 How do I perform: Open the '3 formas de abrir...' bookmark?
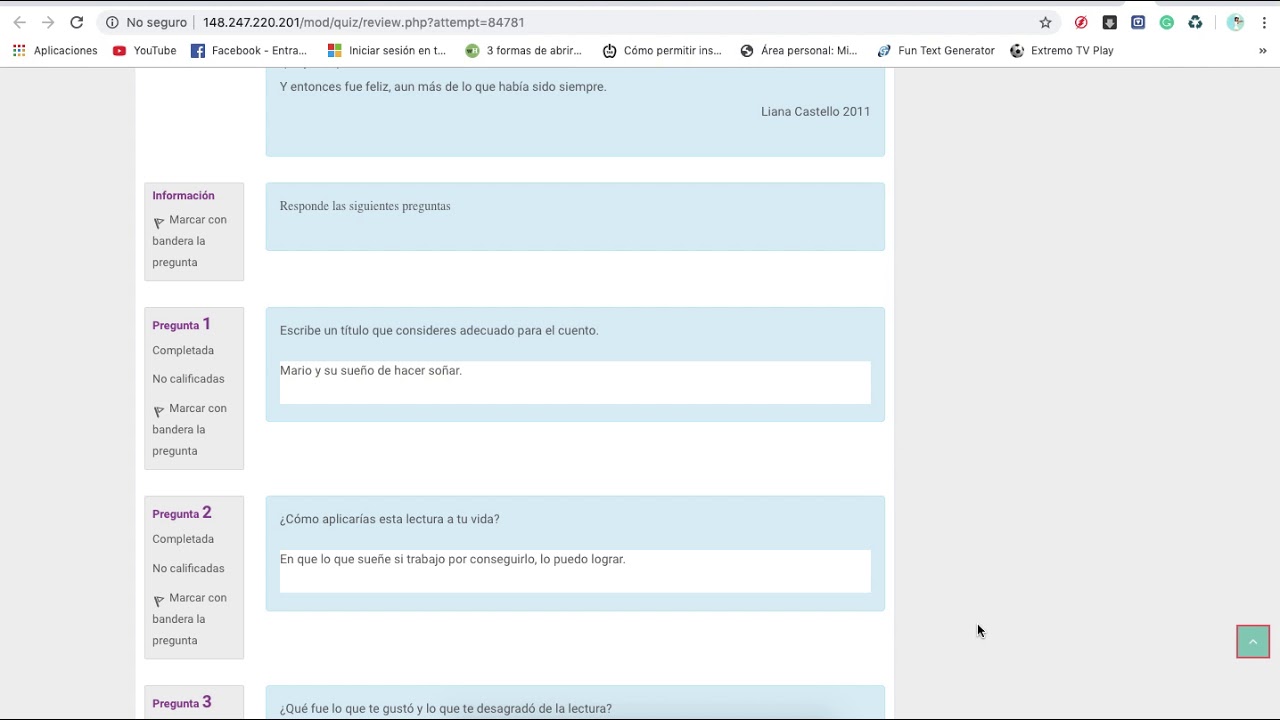pyautogui.click(x=524, y=50)
